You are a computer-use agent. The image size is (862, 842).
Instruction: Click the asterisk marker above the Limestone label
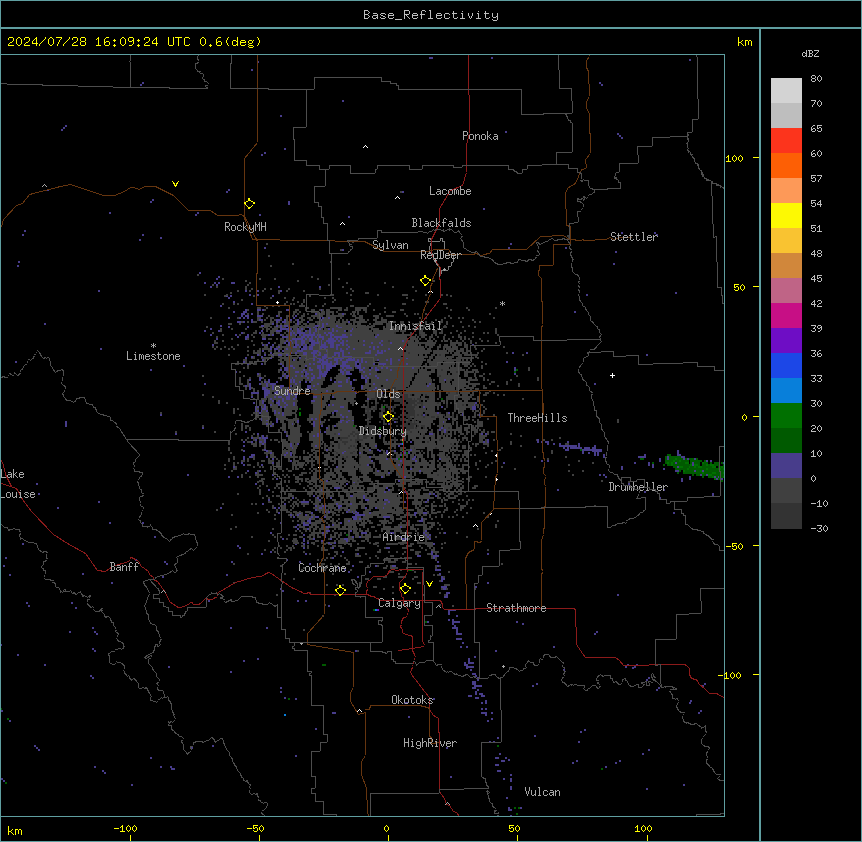[x=153, y=346]
